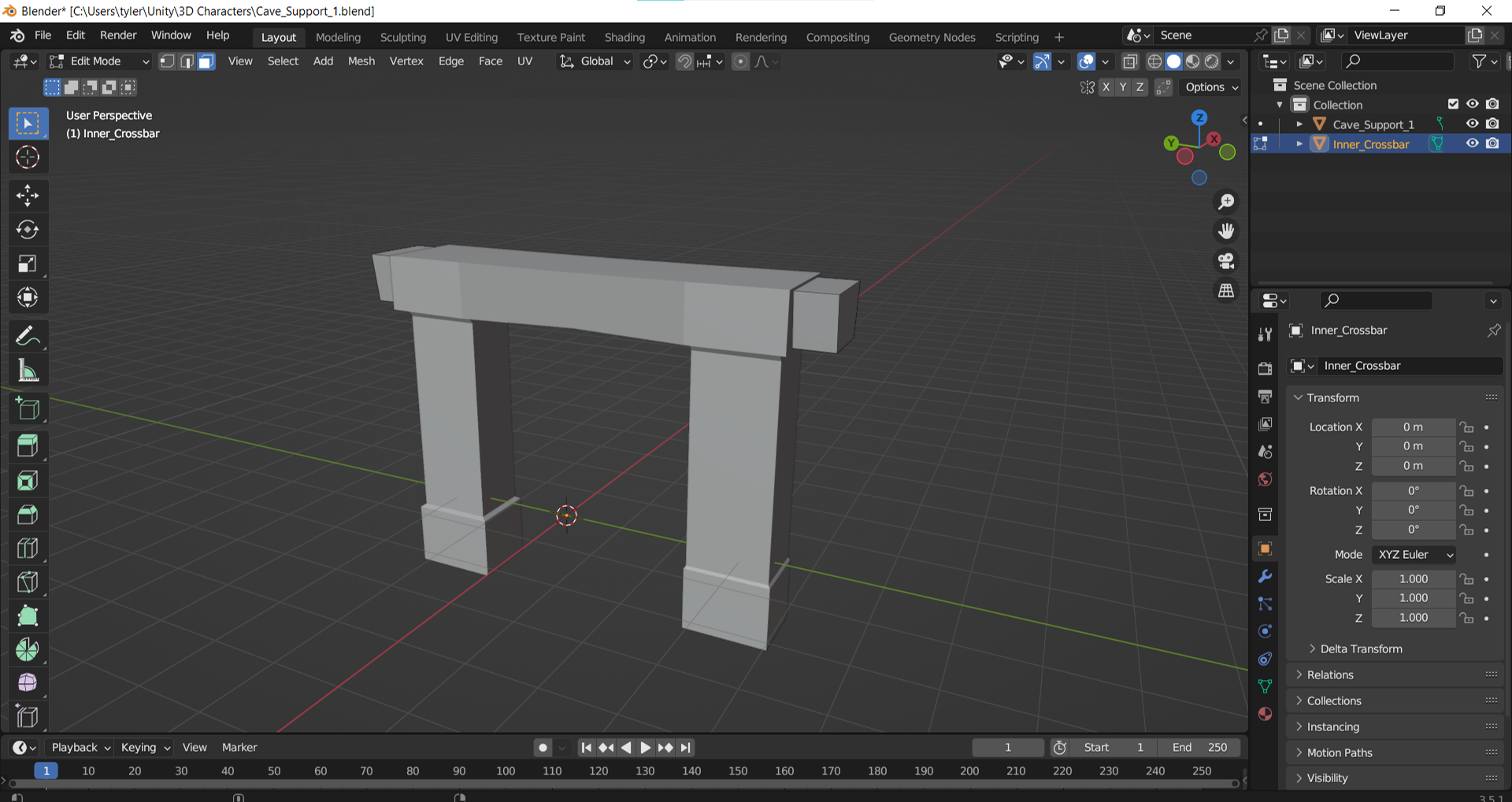Adjust the Scale X value slider
The width and height of the screenshot is (1512, 802).
coord(1414,578)
